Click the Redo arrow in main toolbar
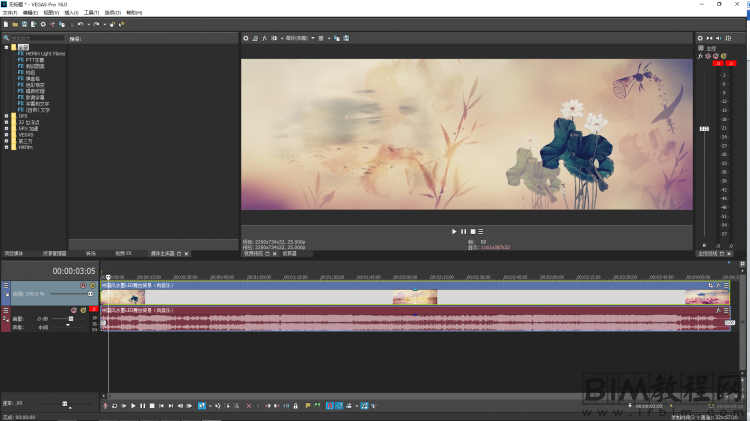The image size is (750, 421). [x=97, y=24]
